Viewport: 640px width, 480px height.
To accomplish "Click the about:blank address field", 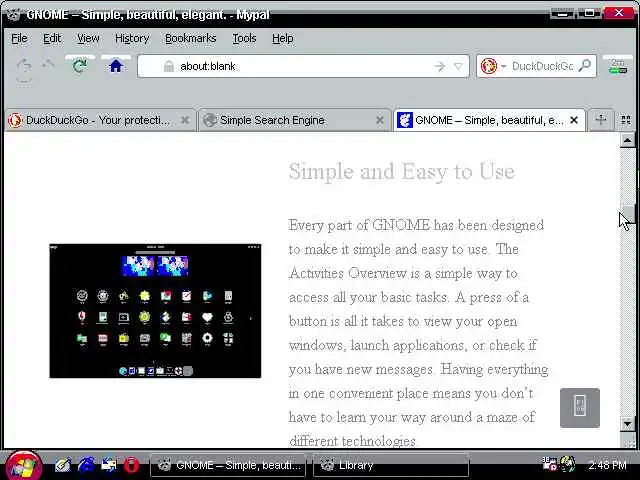I will pos(302,66).
